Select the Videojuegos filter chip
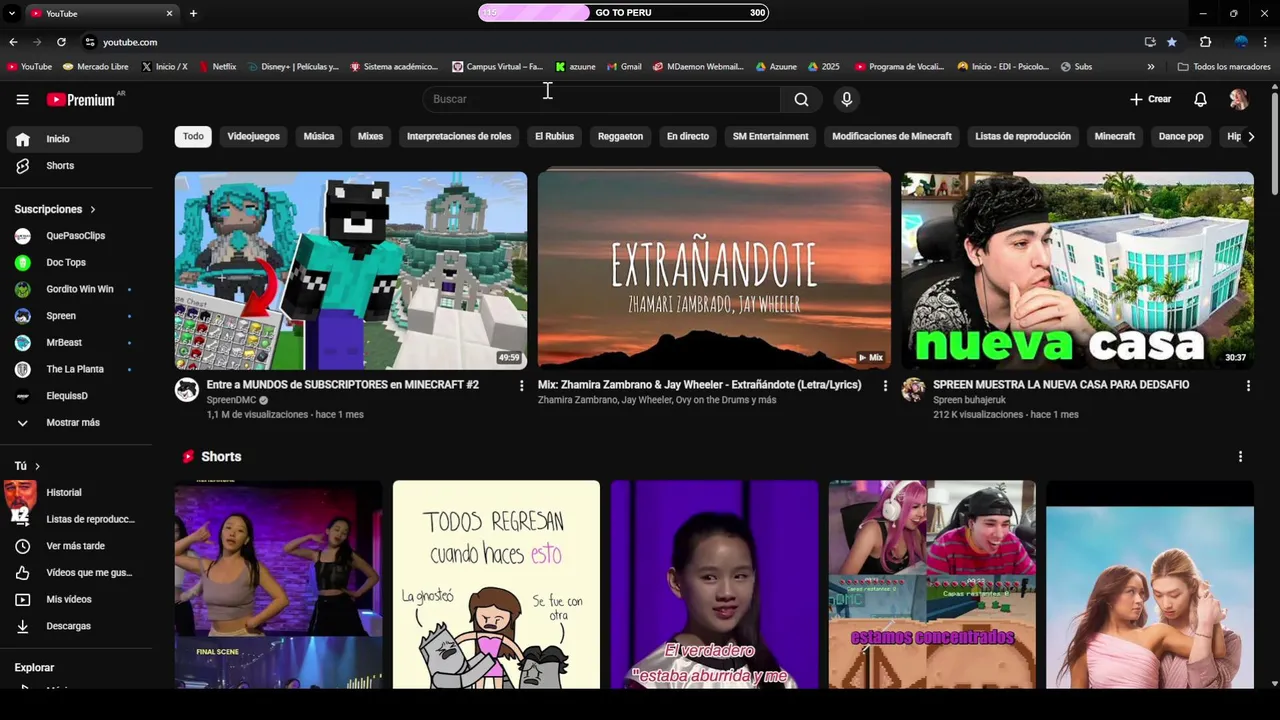Image resolution: width=1280 pixels, height=720 pixels. coord(253,136)
